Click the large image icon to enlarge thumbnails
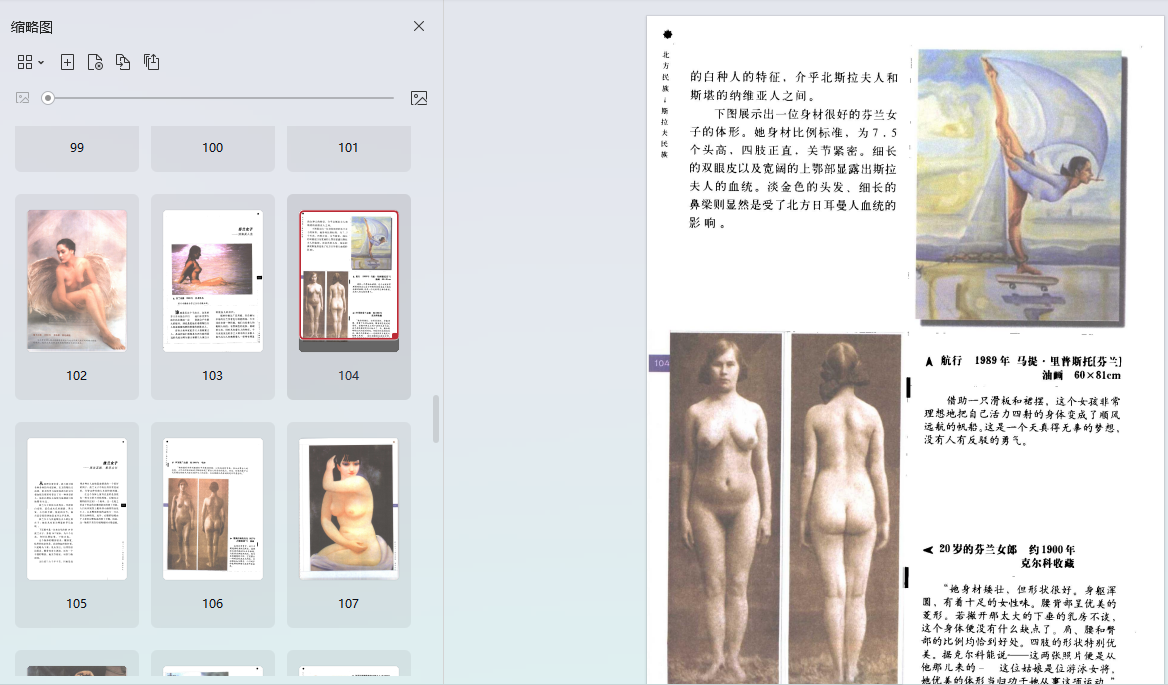 point(419,98)
